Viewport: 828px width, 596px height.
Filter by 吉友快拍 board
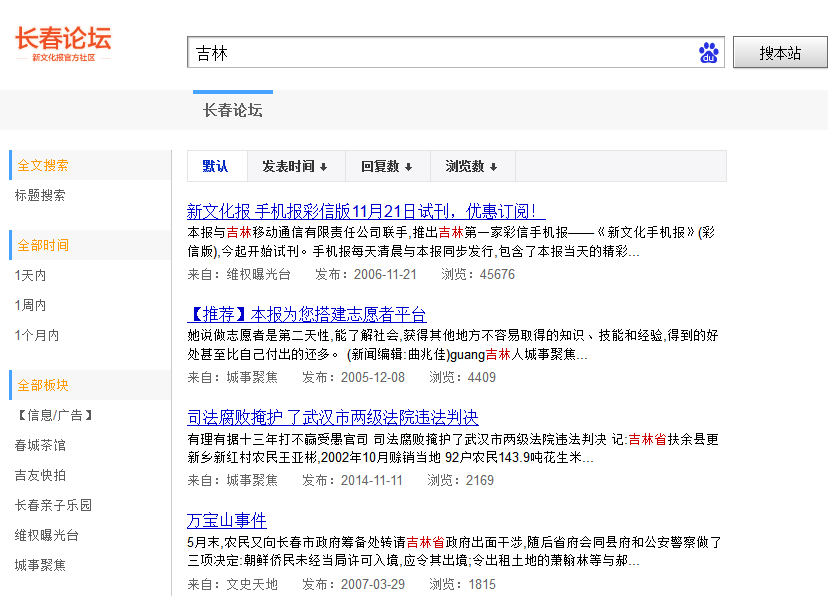click(40, 475)
